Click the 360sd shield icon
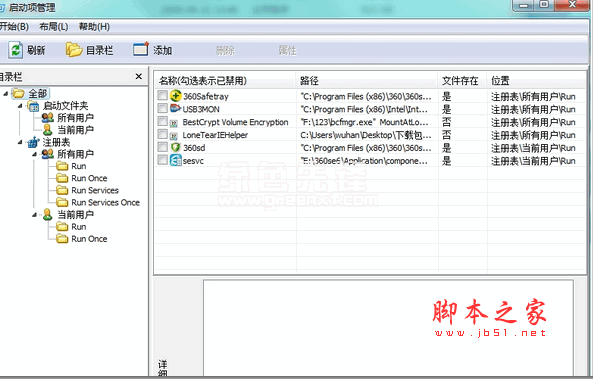Image resolution: width=593 pixels, height=379 pixels. (175, 148)
